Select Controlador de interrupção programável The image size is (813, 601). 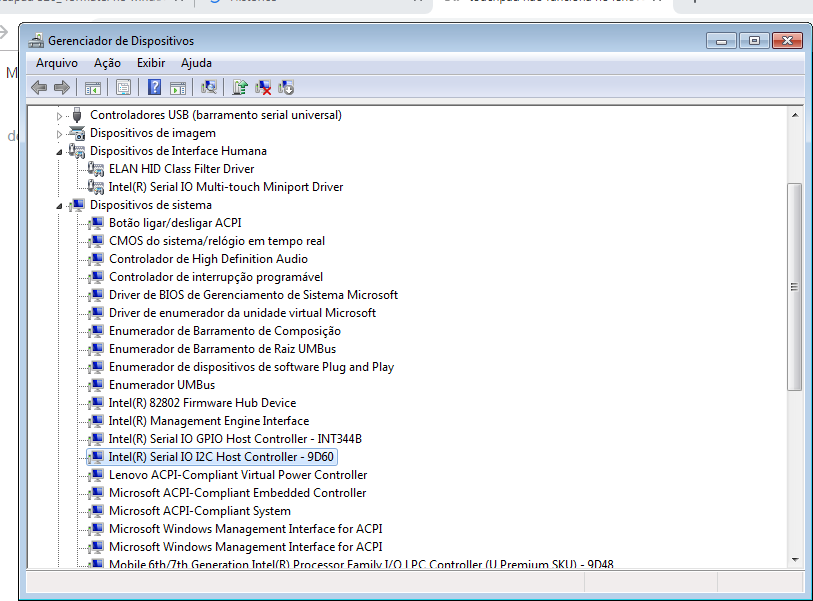tap(216, 277)
